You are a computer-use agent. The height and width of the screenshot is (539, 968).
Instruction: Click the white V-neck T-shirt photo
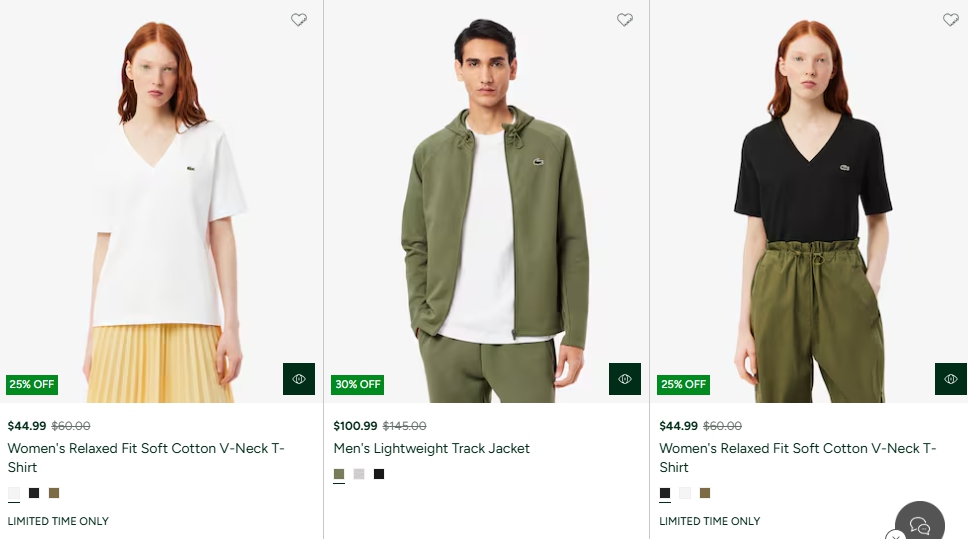(x=162, y=200)
